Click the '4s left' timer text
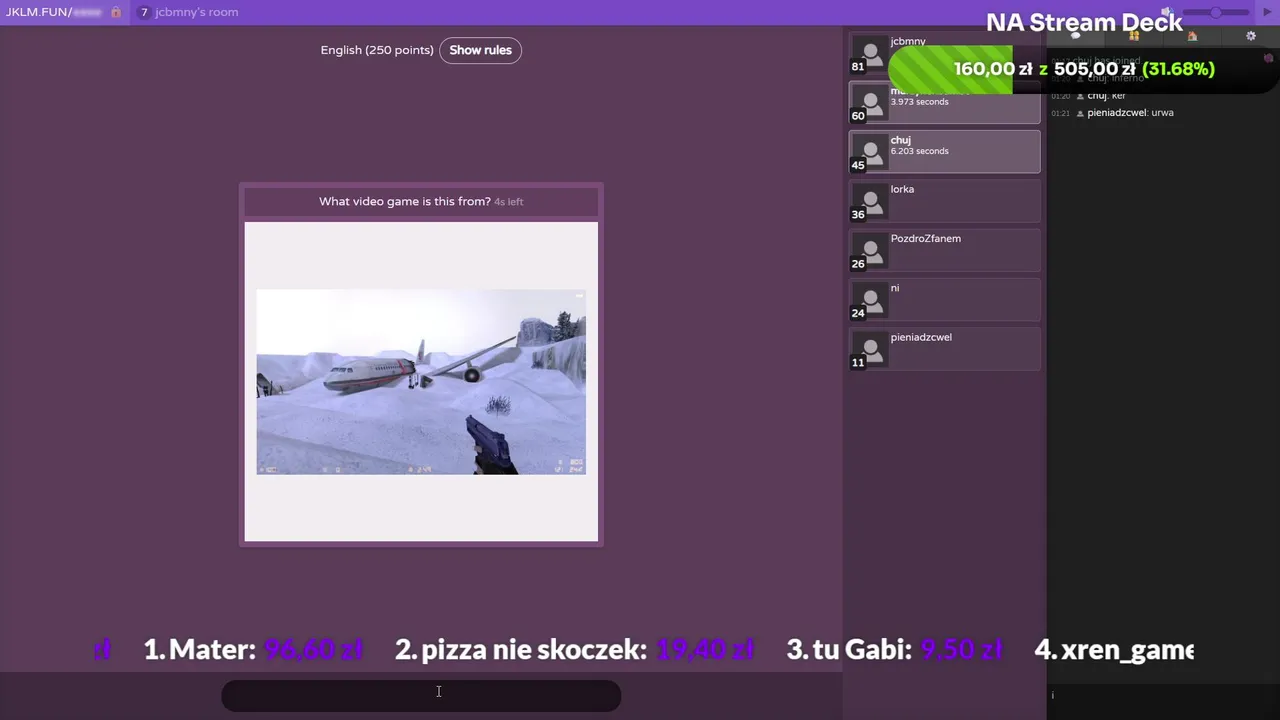Viewport: 1280px width, 720px height. pos(509,202)
